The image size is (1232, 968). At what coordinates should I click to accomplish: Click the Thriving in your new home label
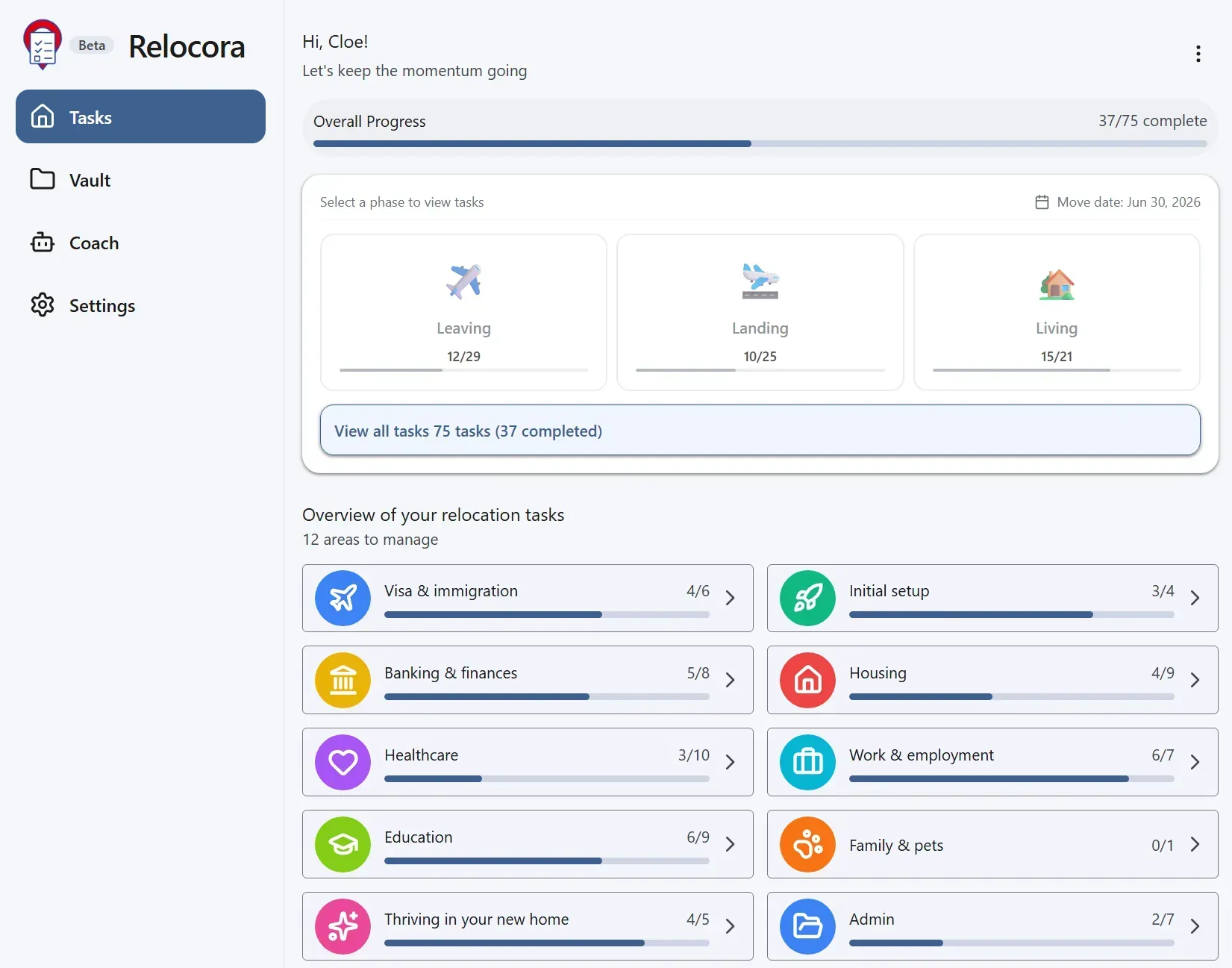click(x=476, y=919)
